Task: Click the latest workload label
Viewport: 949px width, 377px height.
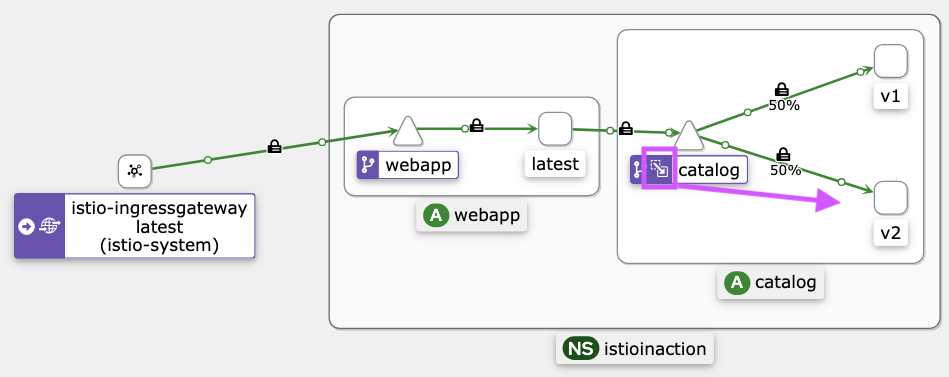Action: tap(555, 164)
